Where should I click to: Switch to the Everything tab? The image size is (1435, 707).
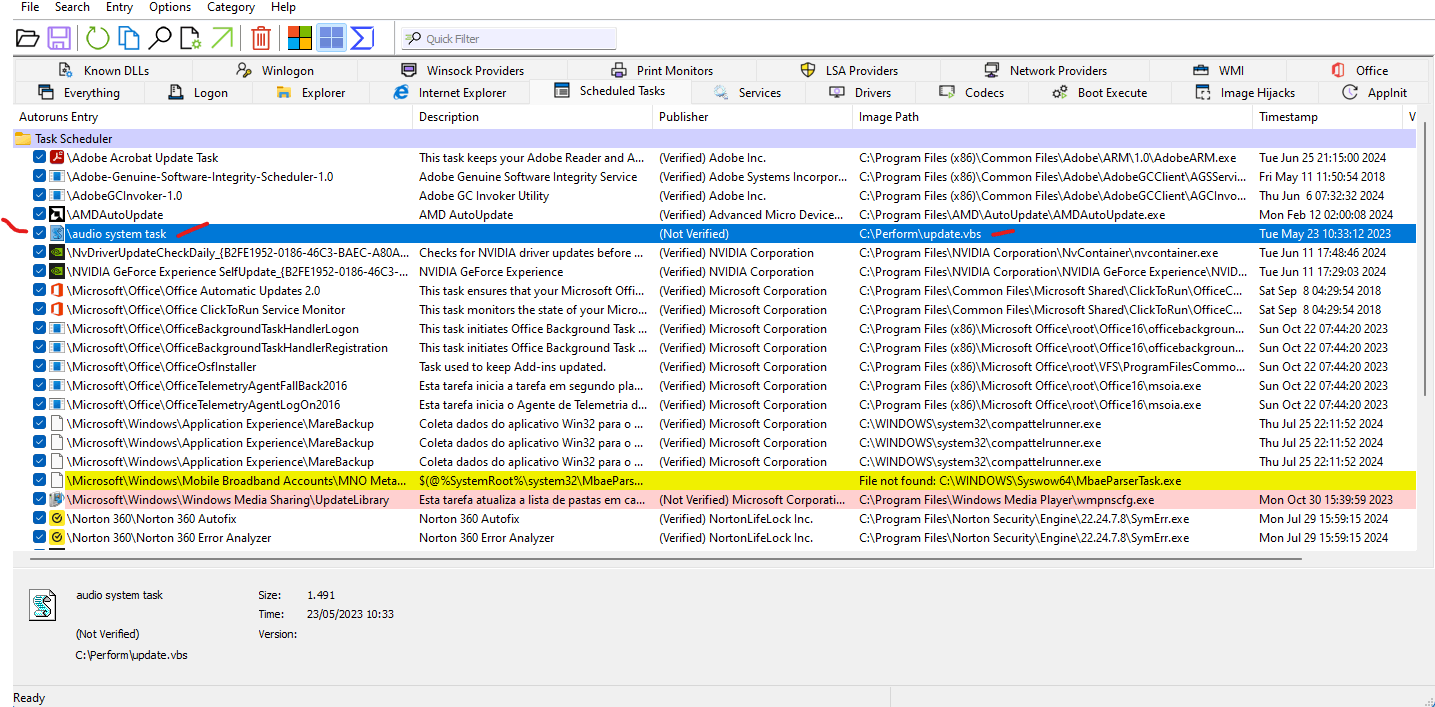click(x=79, y=93)
